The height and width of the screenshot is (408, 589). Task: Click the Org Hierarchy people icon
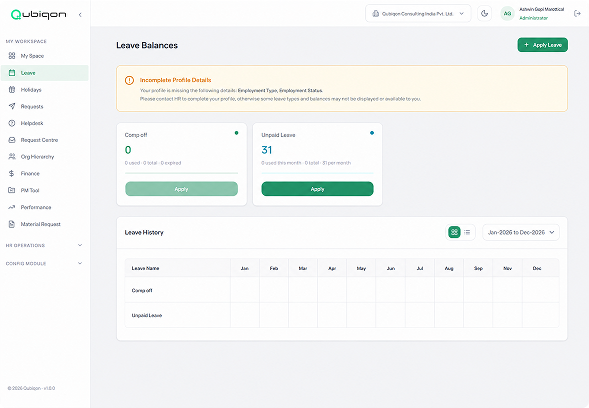(12, 156)
